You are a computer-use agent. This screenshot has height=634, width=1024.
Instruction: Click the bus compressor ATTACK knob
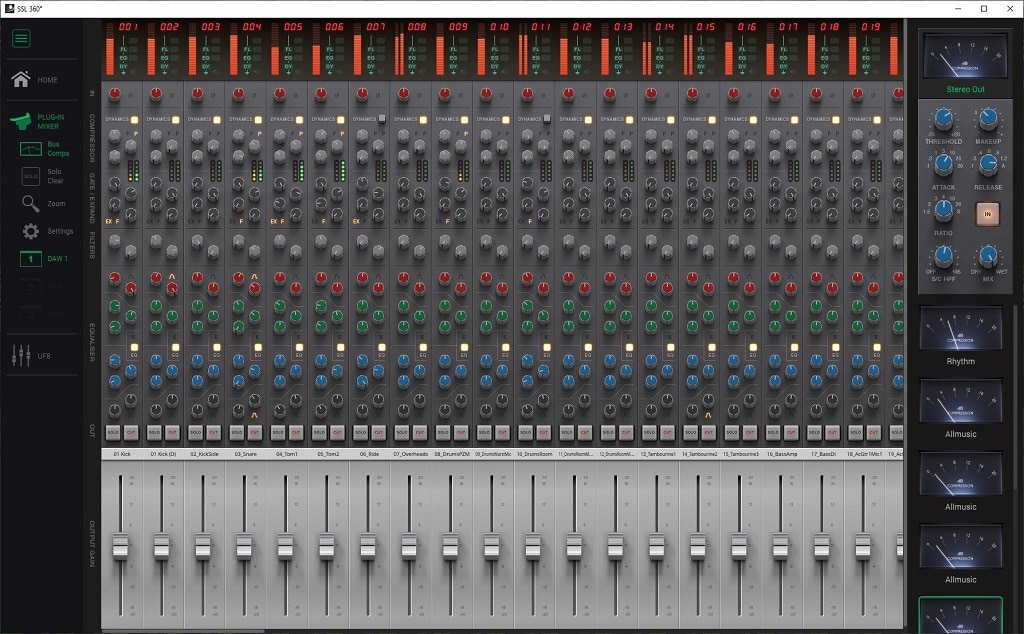tap(943, 165)
